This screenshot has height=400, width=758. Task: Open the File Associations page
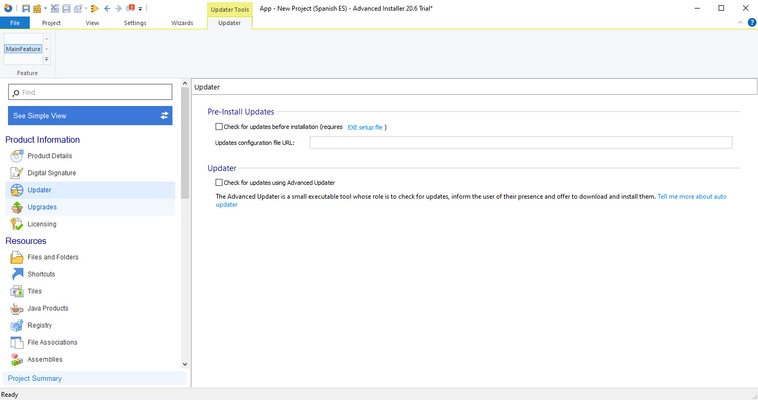pos(52,342)
